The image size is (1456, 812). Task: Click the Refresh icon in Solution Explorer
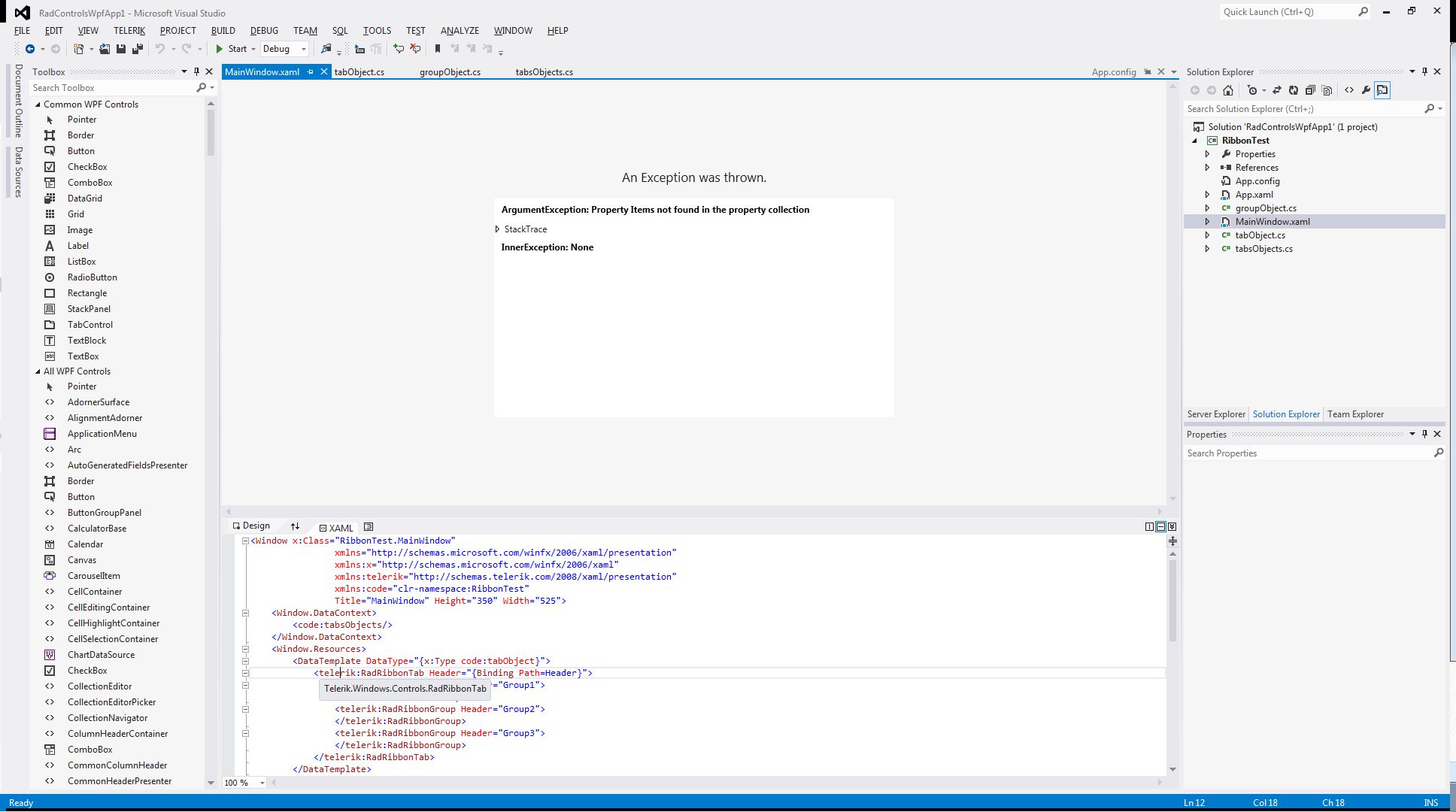[x=1293, y=90]
